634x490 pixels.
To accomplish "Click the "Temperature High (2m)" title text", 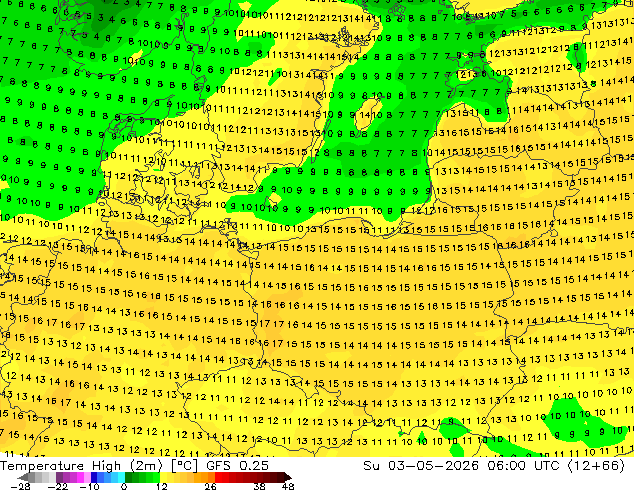I will [81, 466].
